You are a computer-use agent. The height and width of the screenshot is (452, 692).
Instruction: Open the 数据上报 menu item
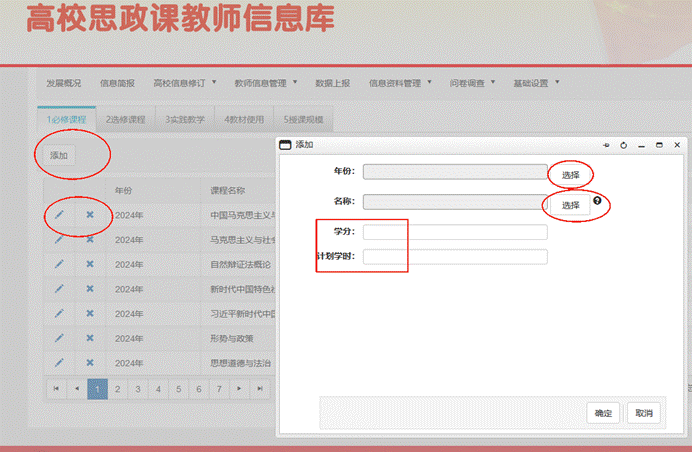[332, 83]
